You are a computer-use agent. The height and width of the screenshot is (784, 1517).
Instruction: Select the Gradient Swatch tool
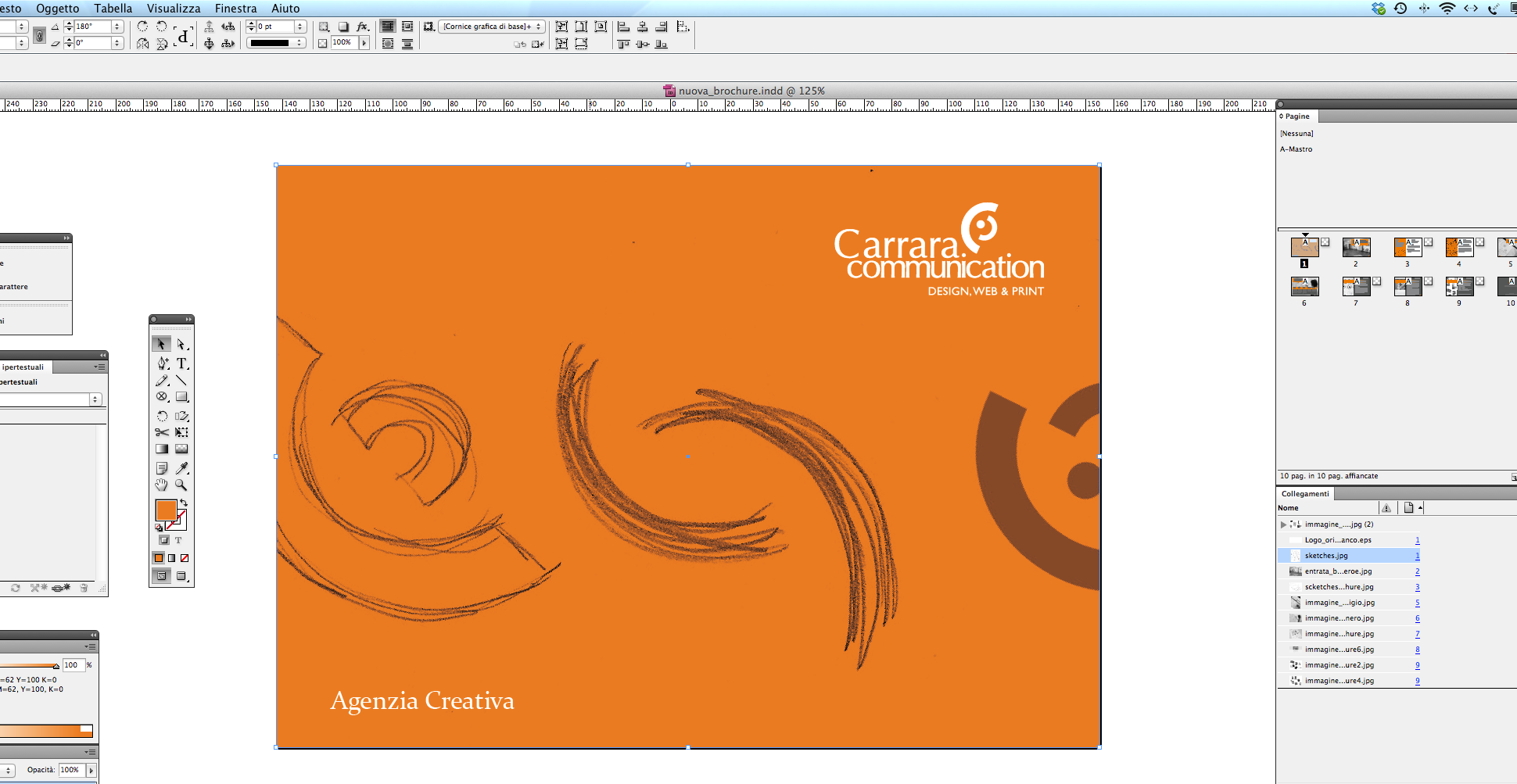pos(162,449)
